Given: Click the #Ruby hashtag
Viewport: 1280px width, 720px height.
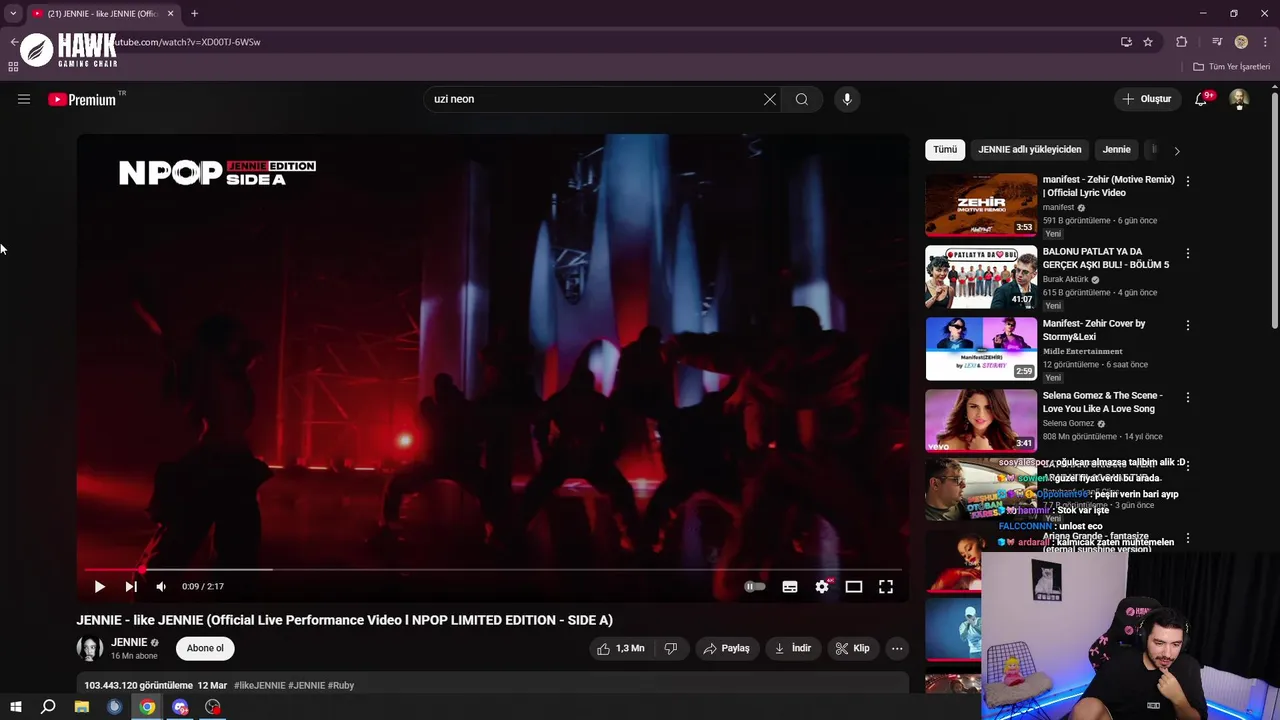Looking at the screenshot, I should pyautogui.click(x=341, y=685).
